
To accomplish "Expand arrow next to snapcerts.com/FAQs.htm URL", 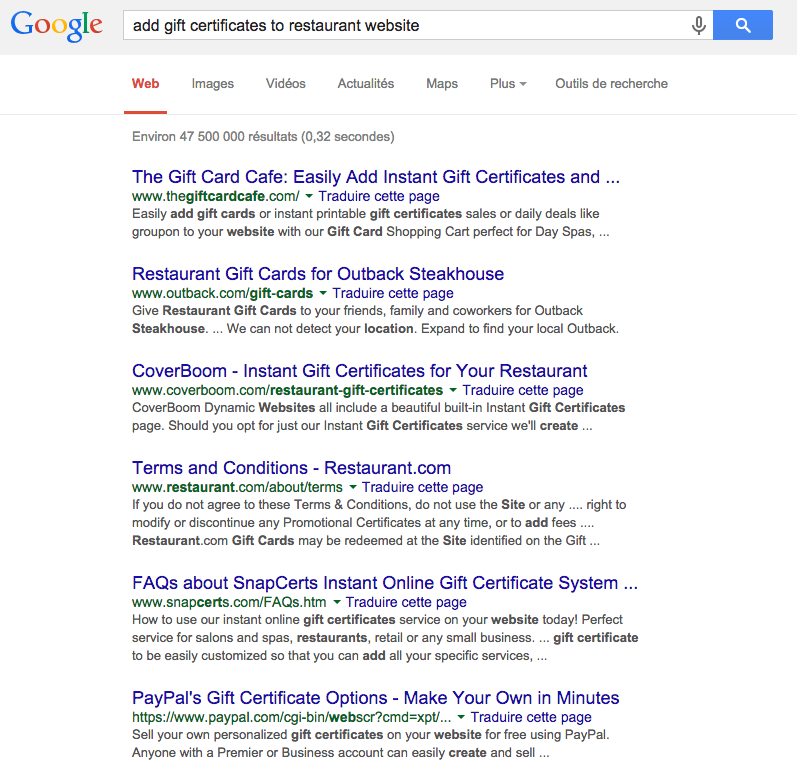I will coord(336,602).
